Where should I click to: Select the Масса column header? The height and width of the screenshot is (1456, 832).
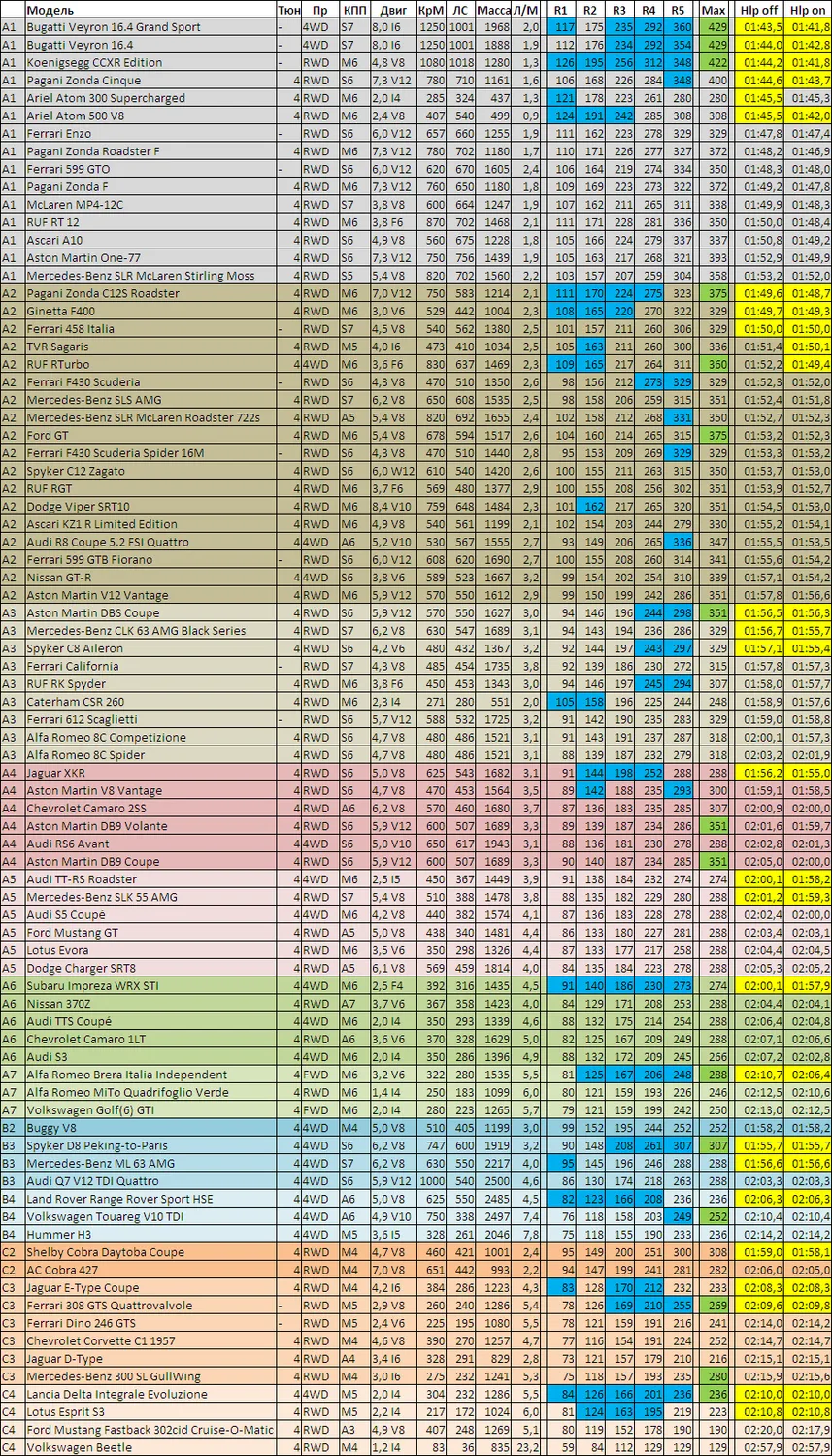(494, 9)
